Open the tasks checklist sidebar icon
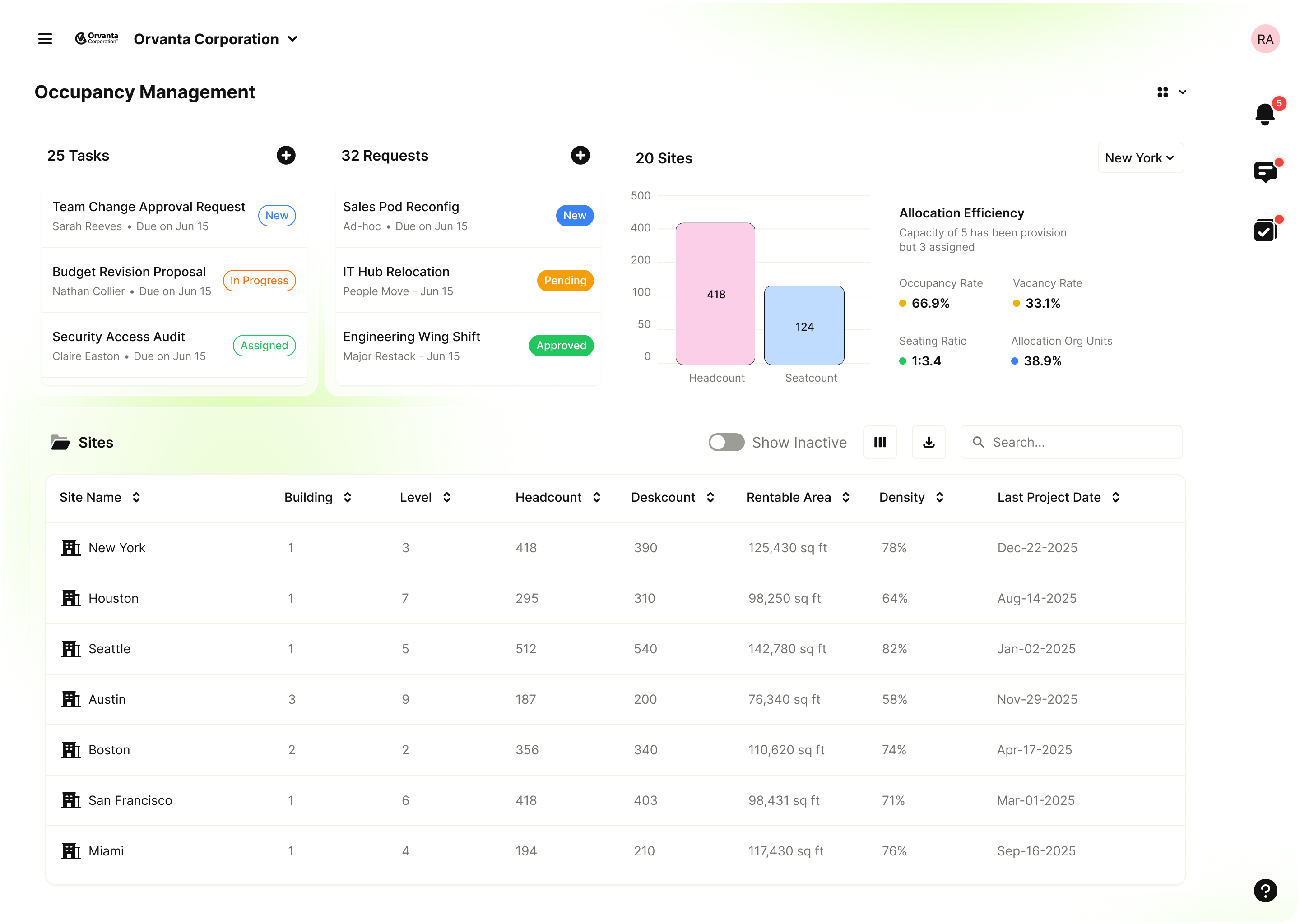The image size is (1300, 924). coord(1265,231)
